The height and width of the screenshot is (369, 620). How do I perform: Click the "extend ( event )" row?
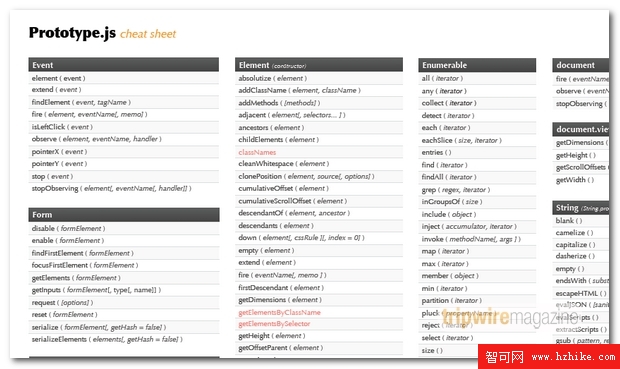pos(124,90)
